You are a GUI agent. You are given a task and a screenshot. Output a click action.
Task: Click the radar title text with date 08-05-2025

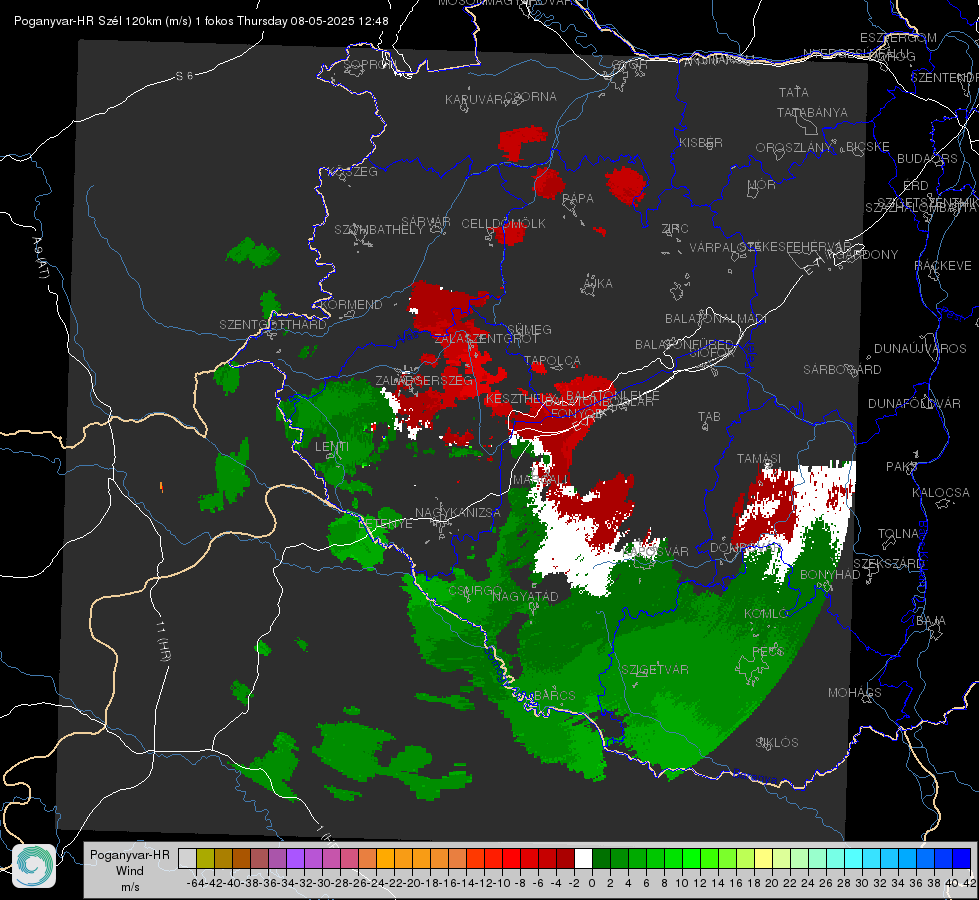(x=201, y=21)
